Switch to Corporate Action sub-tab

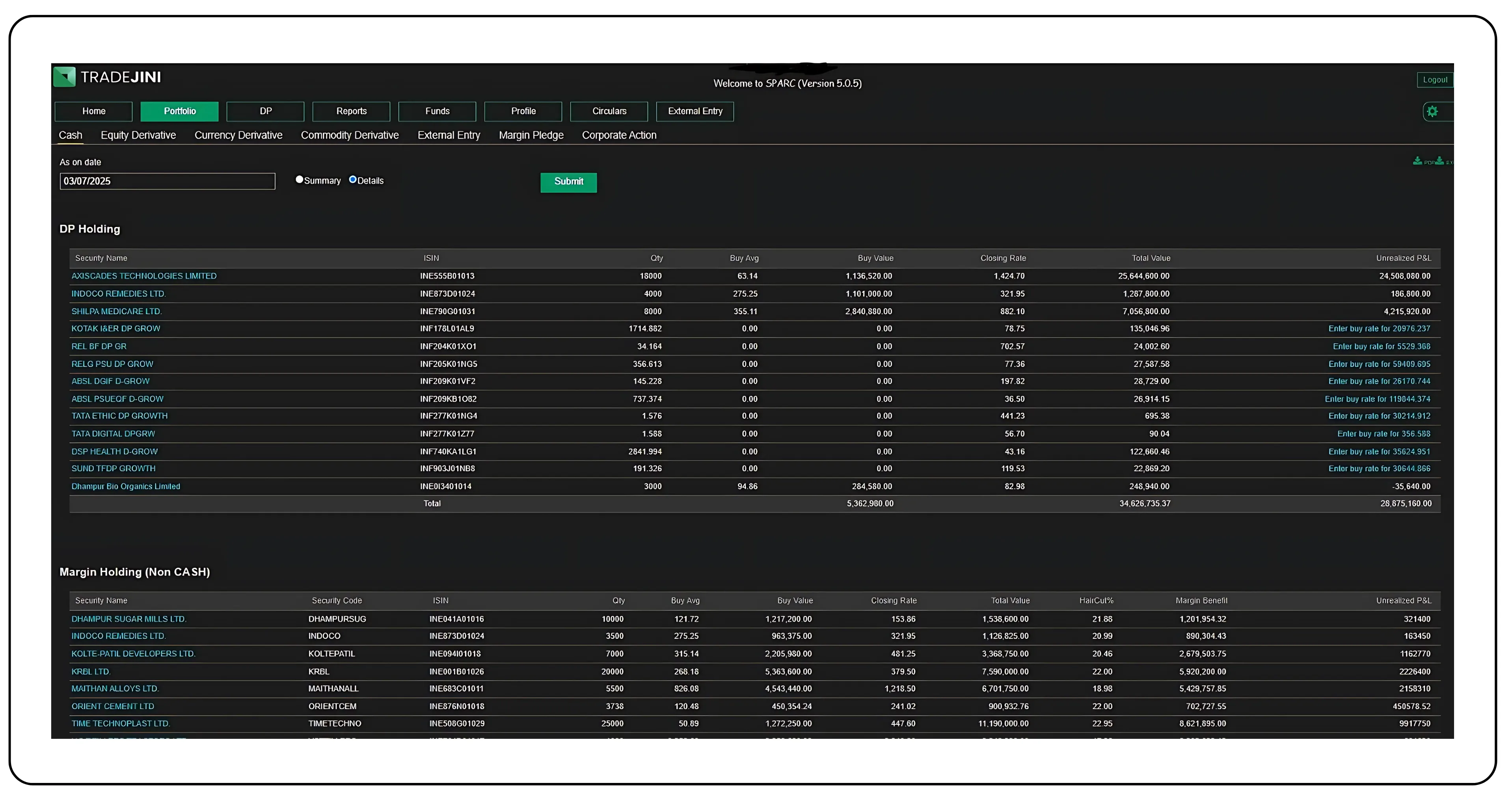[x=619, y=135]
